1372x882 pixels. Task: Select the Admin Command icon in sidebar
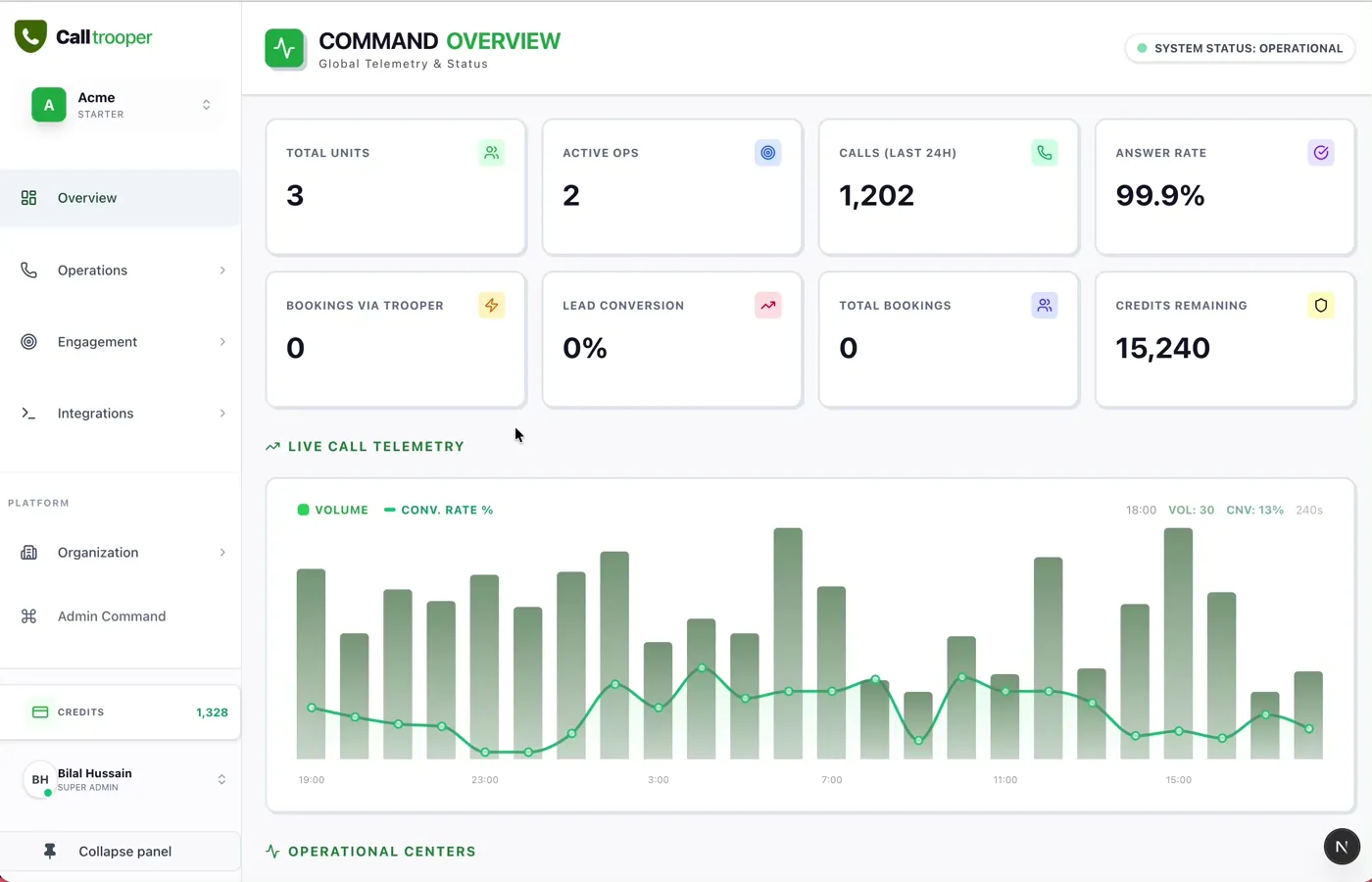[x=28, y=615]
